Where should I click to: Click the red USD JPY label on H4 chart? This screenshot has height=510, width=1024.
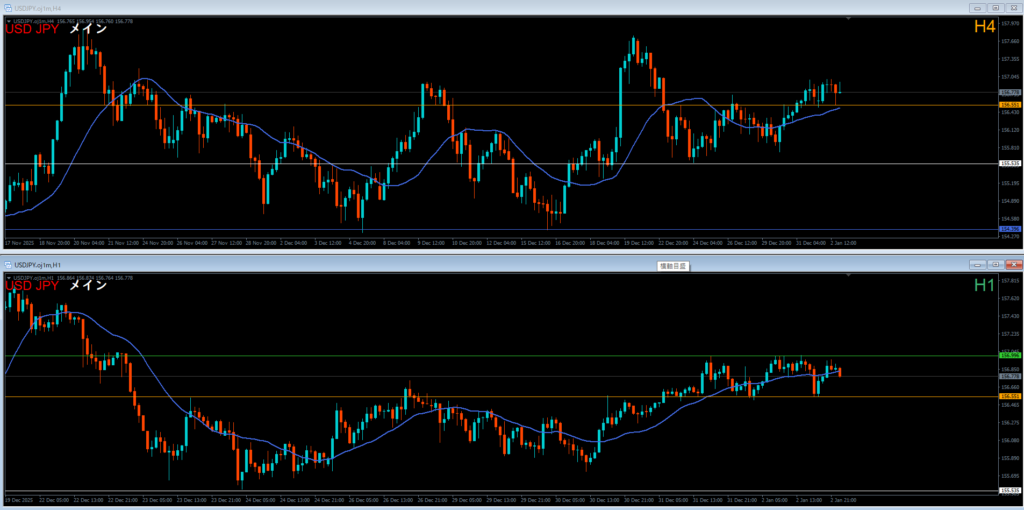tap(32, 29)
